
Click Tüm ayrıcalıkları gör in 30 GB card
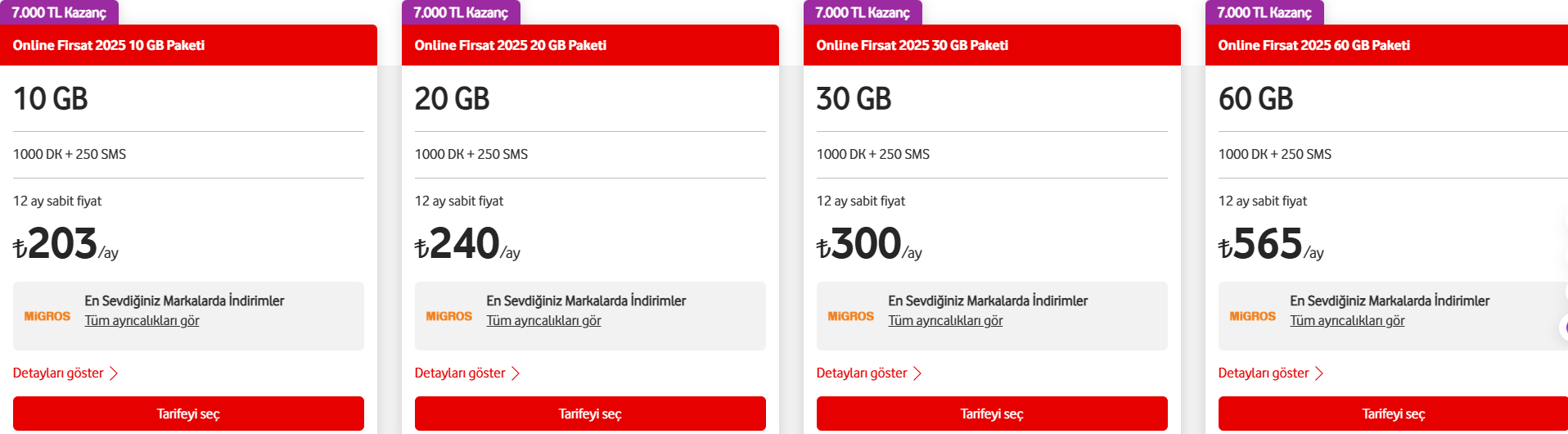946,321
